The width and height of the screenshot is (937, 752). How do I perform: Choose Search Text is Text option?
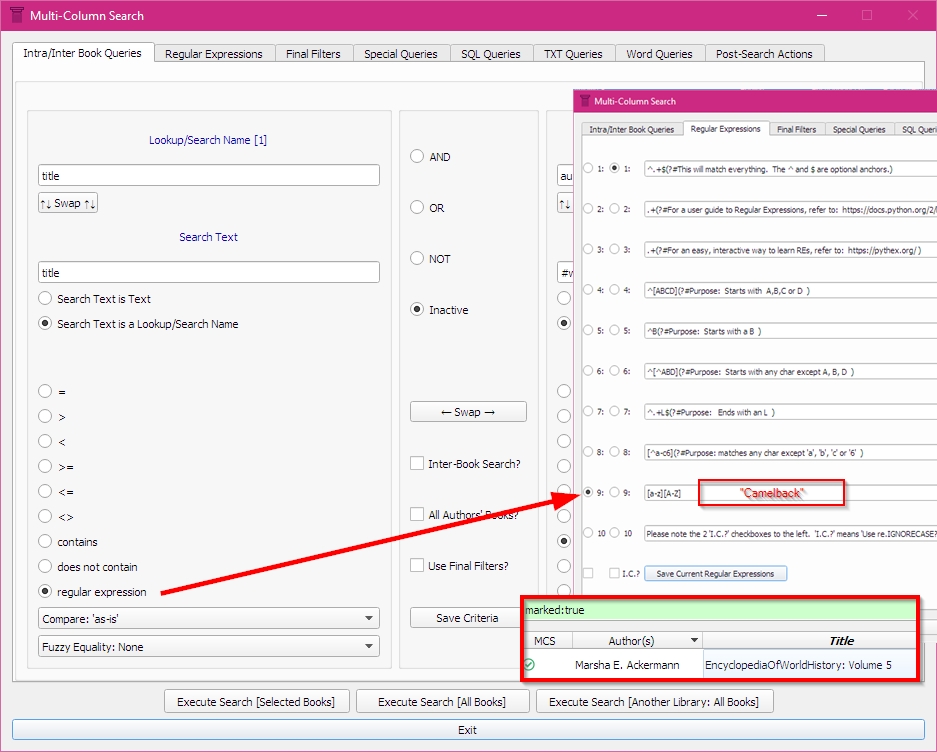45,298
